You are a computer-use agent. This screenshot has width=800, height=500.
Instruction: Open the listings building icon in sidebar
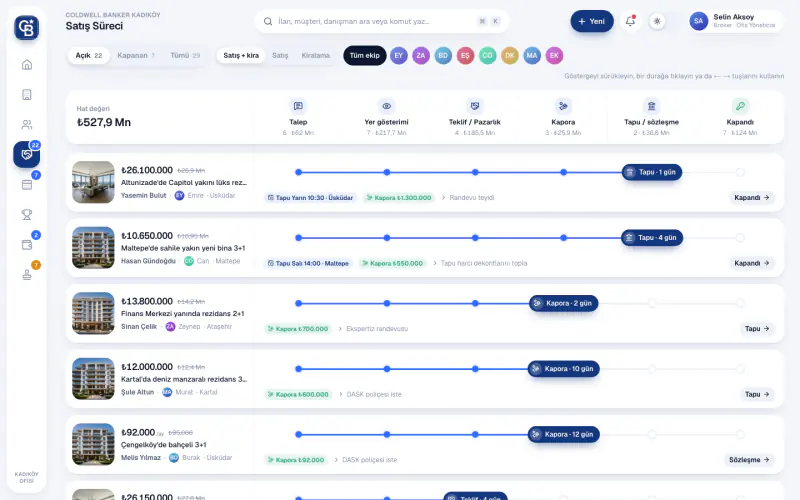27,94
